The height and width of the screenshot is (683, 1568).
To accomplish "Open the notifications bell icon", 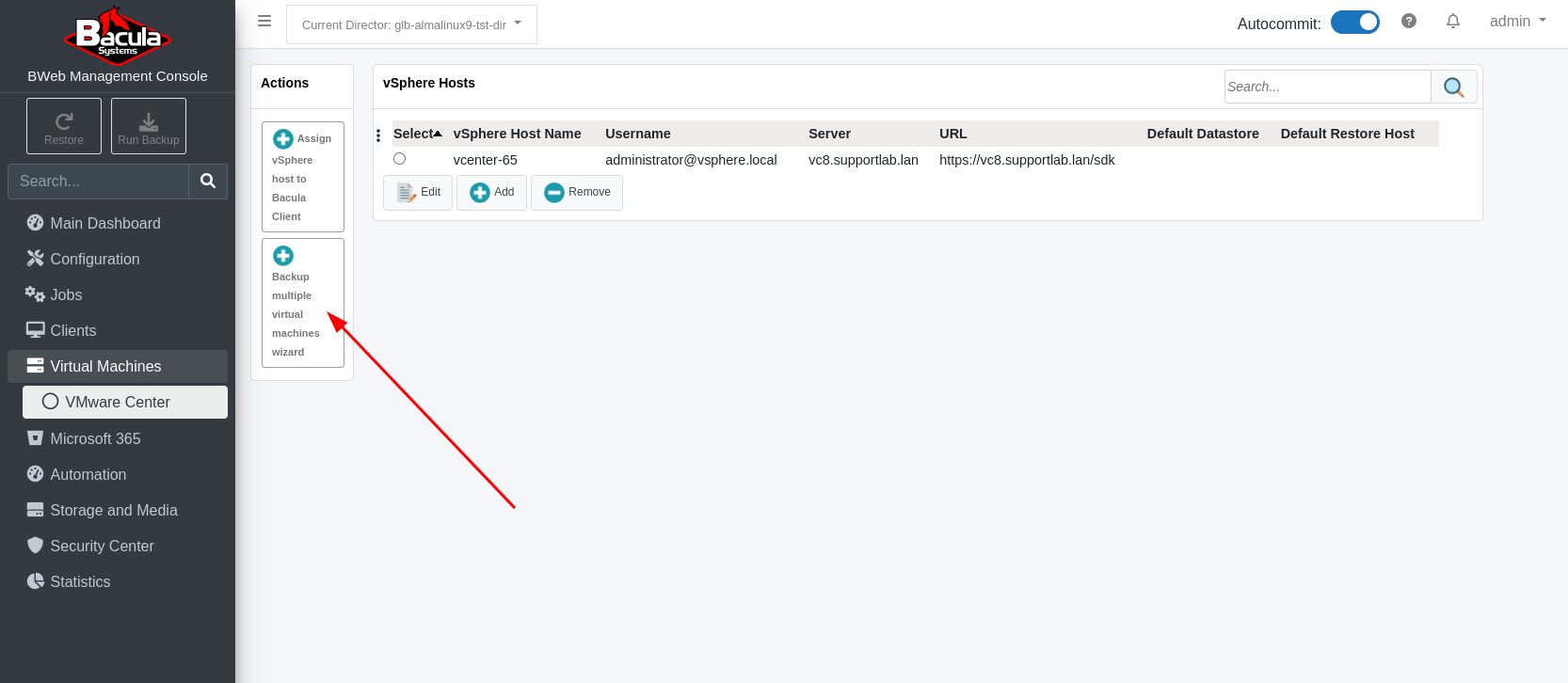I will point(1453,21).
